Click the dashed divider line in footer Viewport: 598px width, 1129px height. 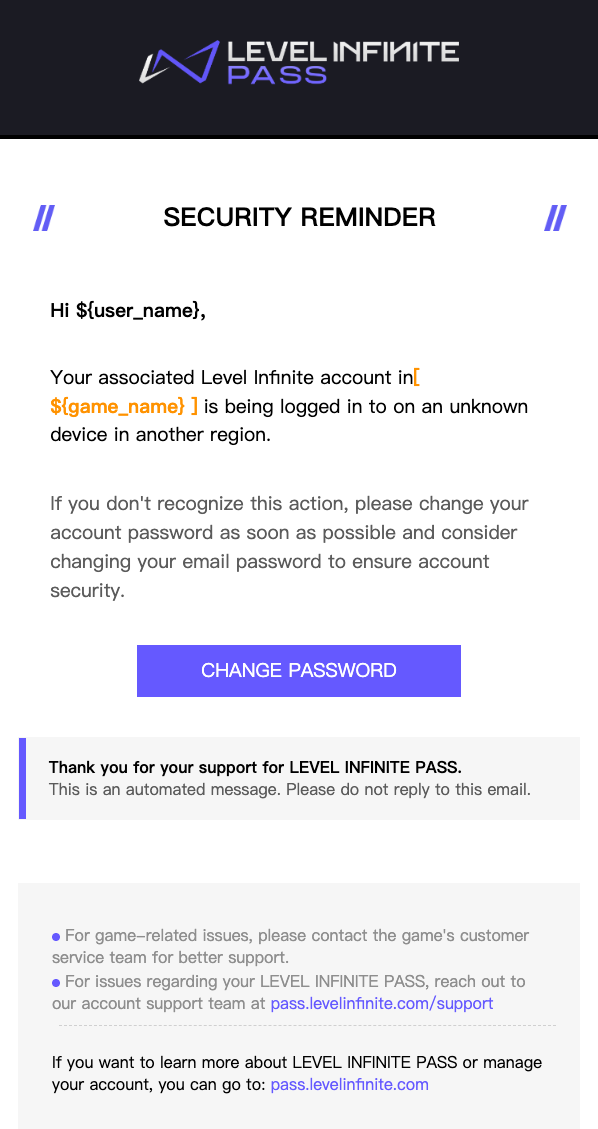click(307, 1025)
